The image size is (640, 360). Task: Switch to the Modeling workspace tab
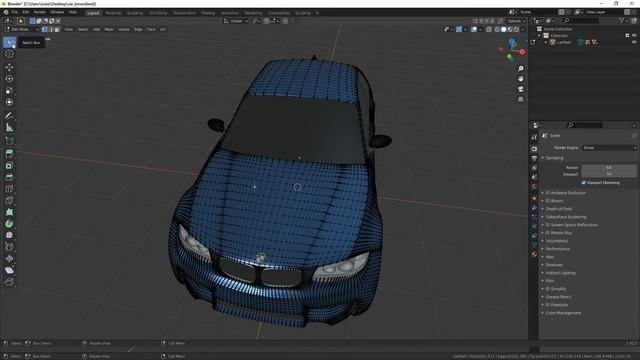pos(113,13)
